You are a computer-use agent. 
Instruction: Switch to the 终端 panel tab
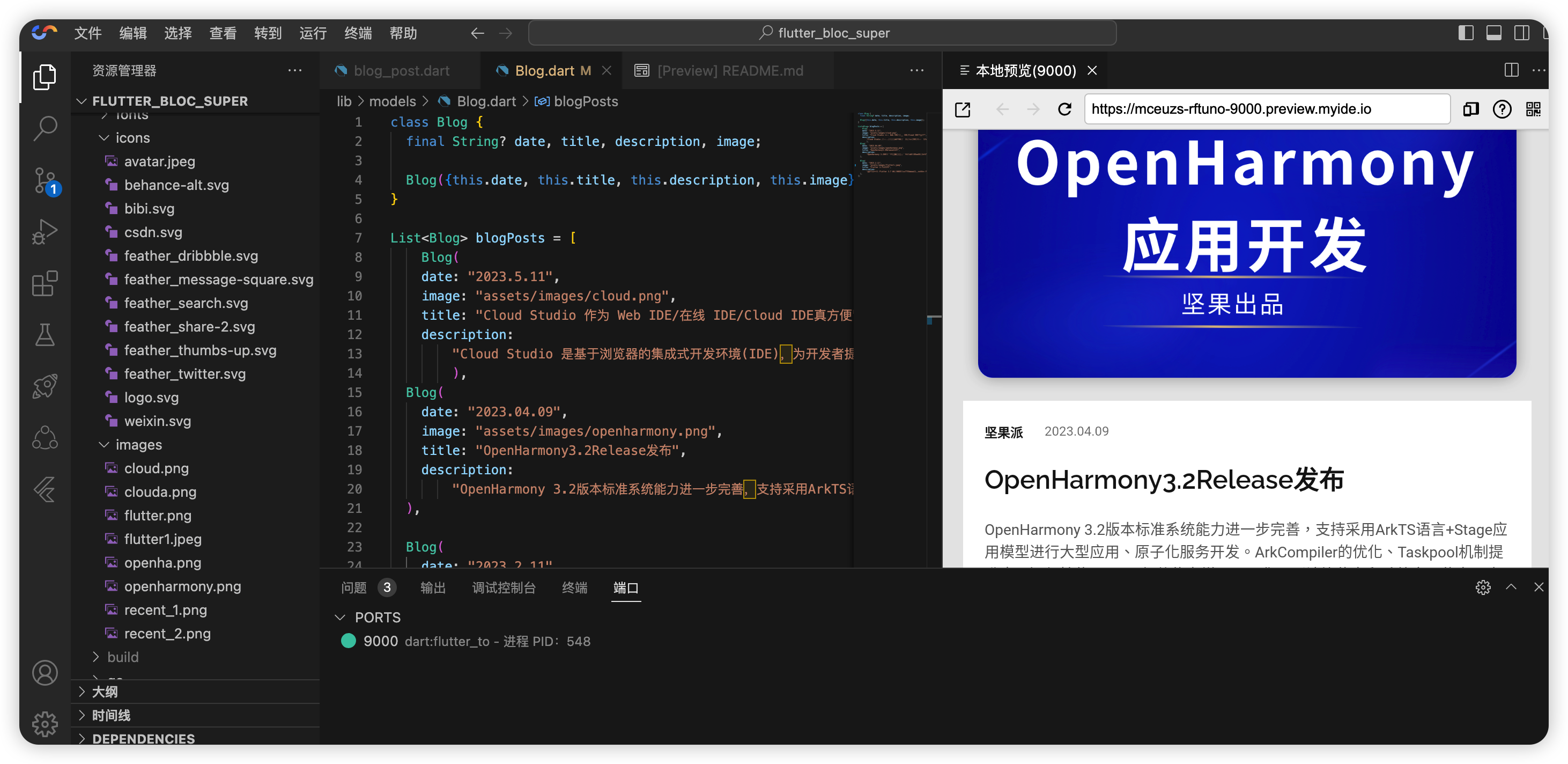tap(574, 587)
